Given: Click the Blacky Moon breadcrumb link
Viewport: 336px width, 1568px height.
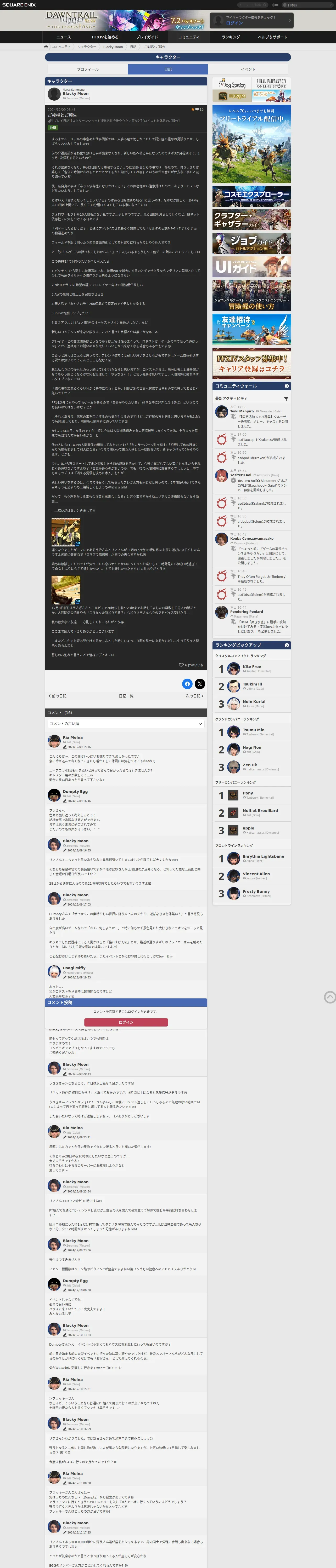Looking at the screenshot, I should [113, 47].
